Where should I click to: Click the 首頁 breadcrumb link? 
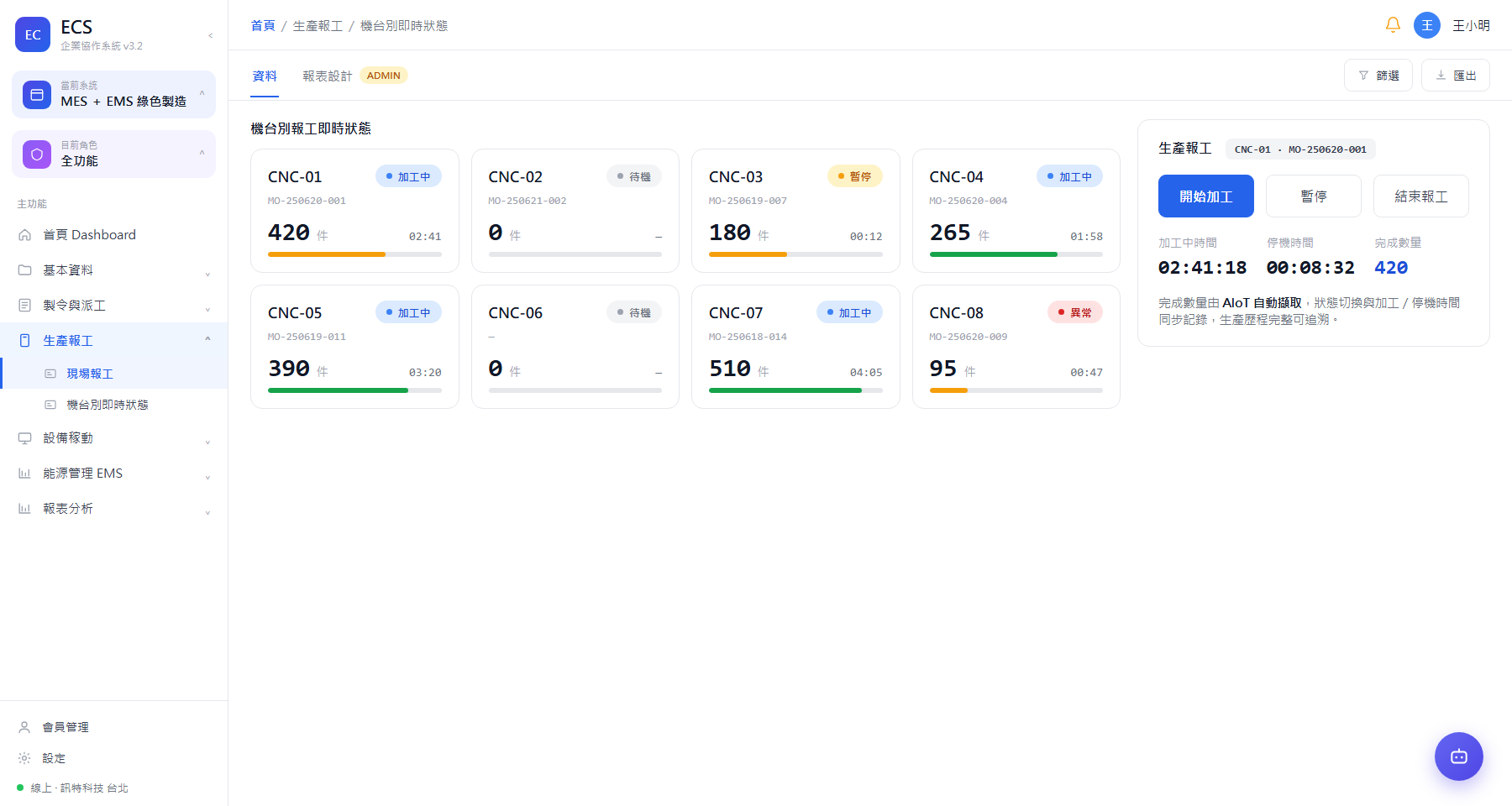pos(263,26)
